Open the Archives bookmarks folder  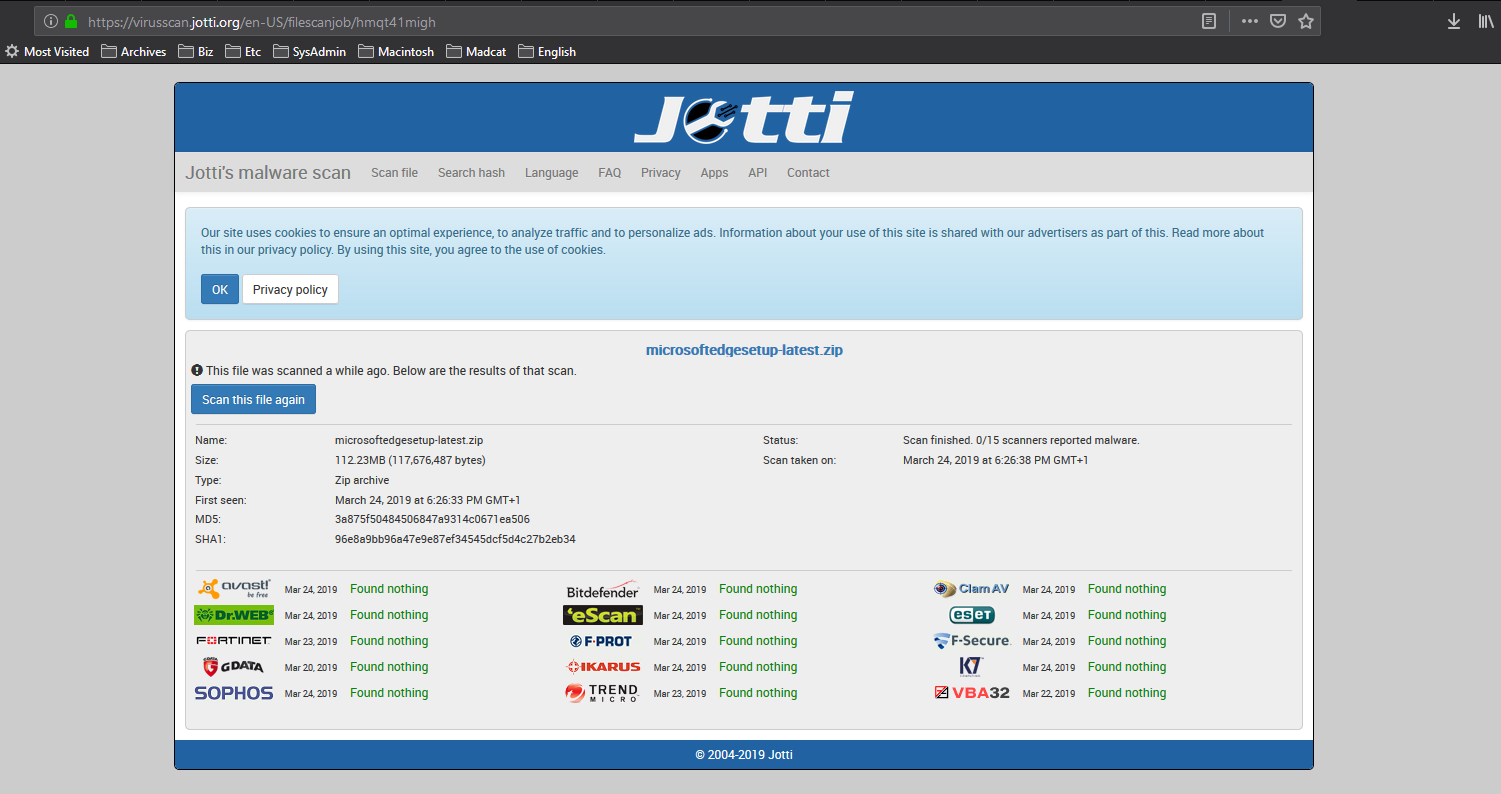click(x=134, y=51)
